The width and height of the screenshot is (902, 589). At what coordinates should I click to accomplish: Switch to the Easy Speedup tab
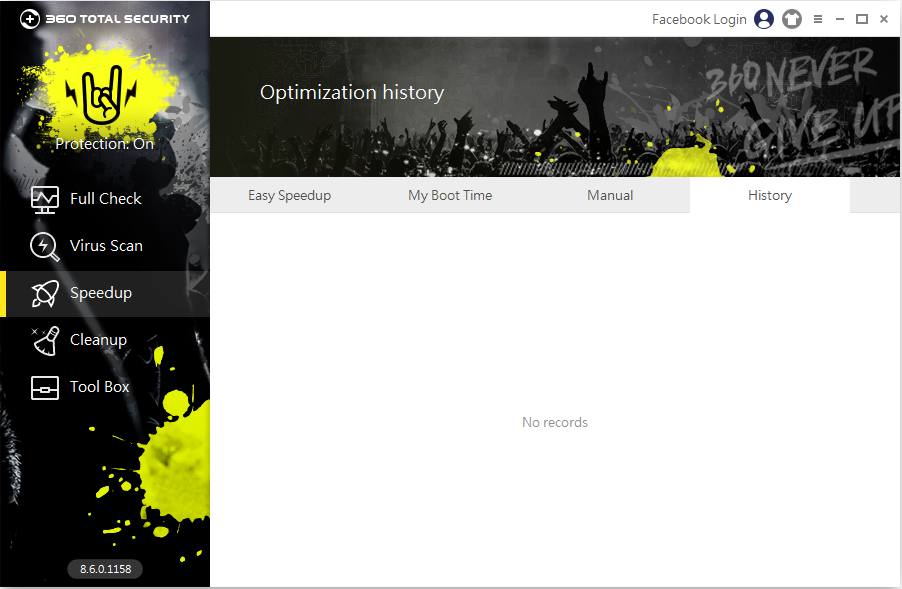[x=289, y=196]
